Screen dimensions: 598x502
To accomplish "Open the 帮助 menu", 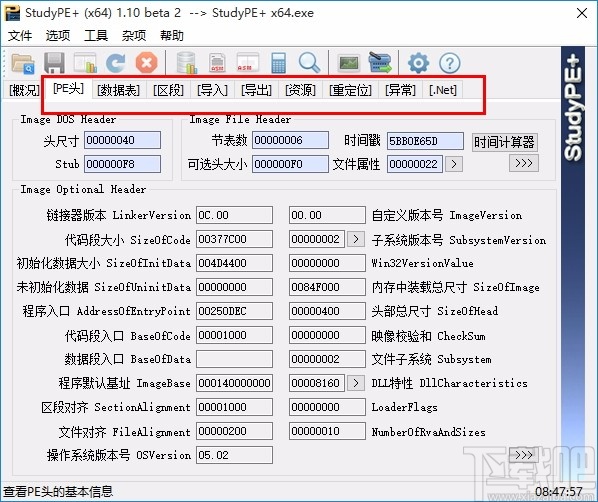I will pyautogui.click(x=172, y=36).
